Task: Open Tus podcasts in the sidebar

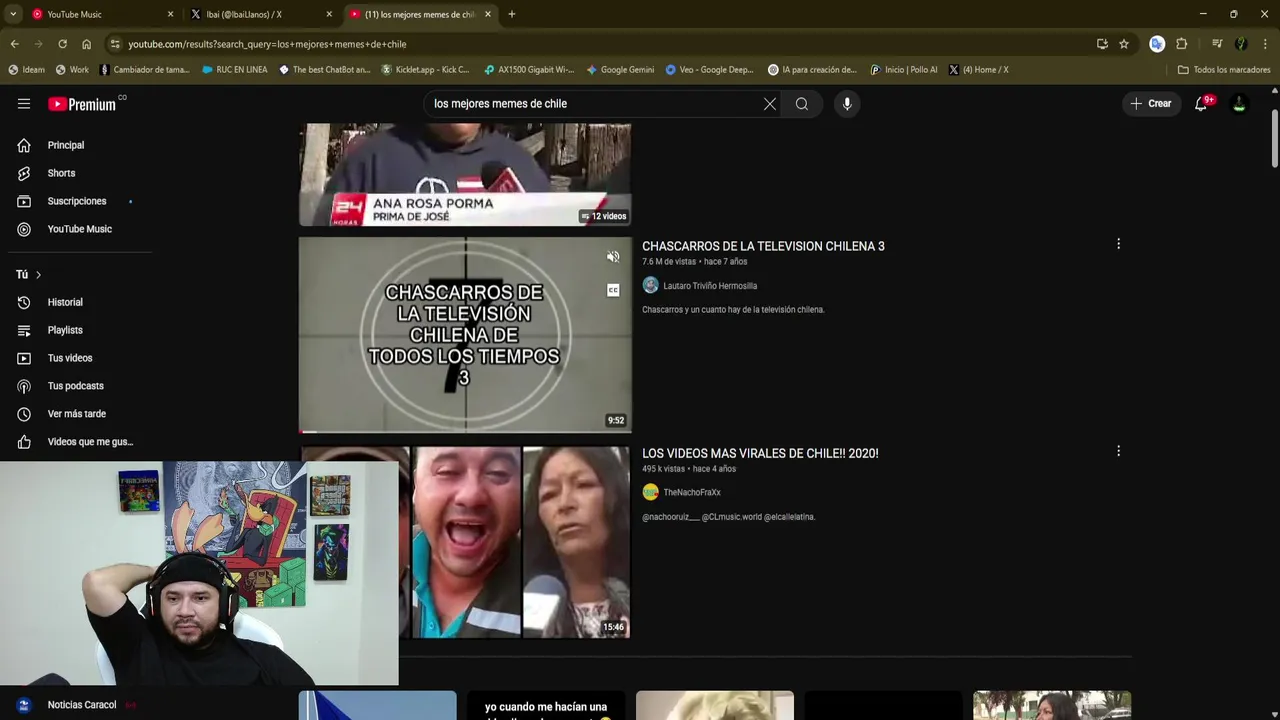Action: [78, 386]
